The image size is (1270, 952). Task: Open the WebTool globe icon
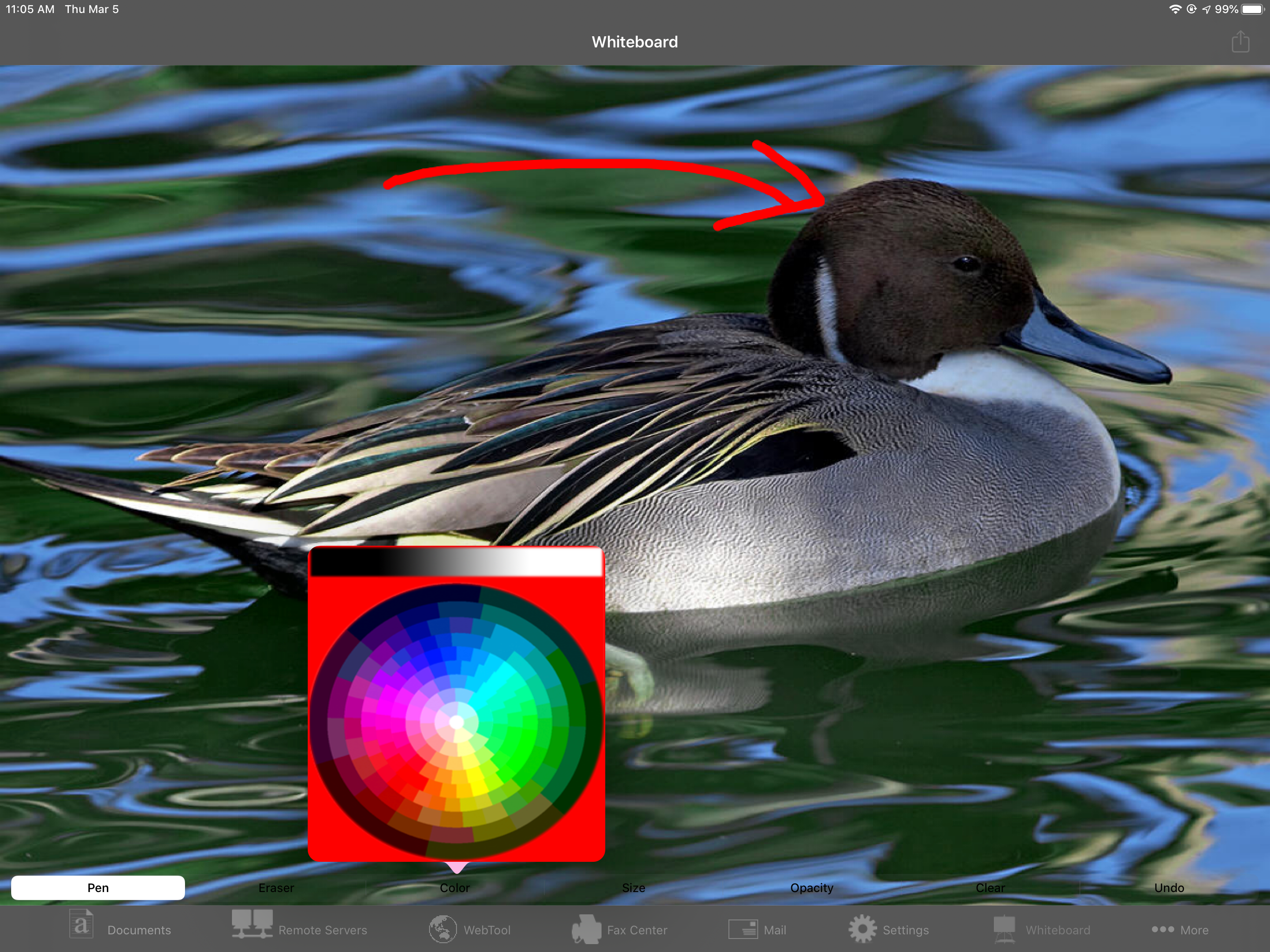coord(443,929)
